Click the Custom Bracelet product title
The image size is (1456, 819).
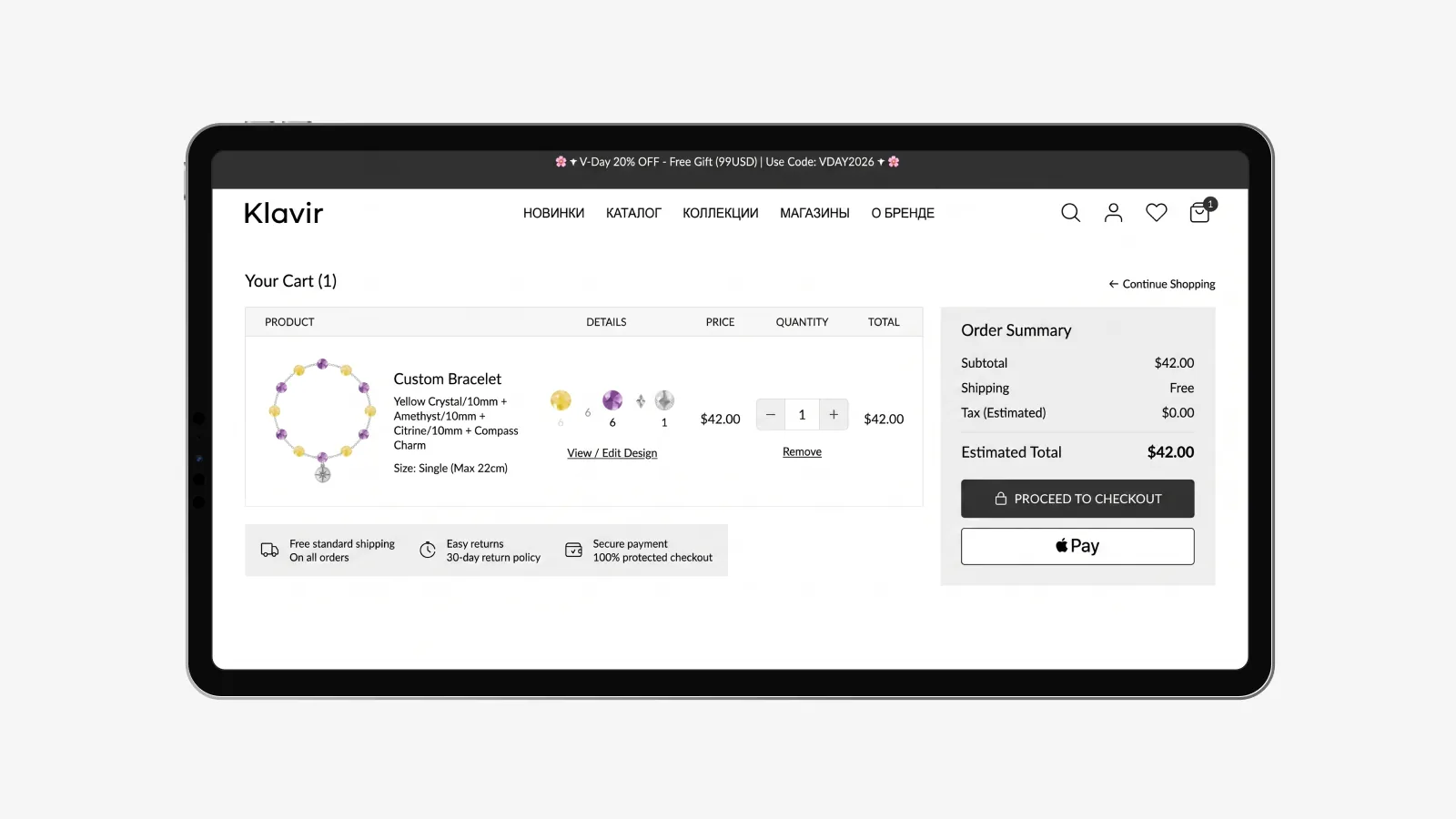click(x=447, y=379)
